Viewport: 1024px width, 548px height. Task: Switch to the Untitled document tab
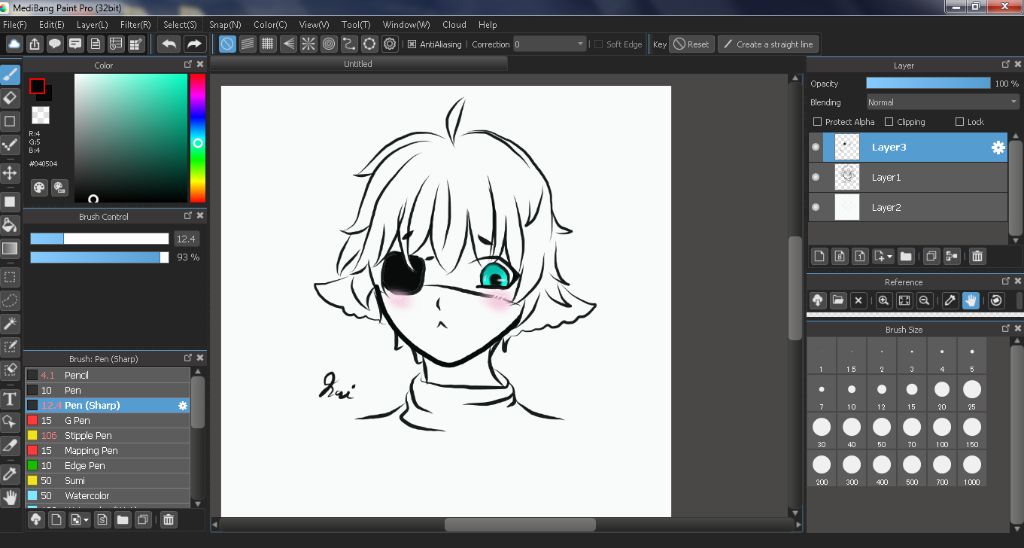coord(358,64)
